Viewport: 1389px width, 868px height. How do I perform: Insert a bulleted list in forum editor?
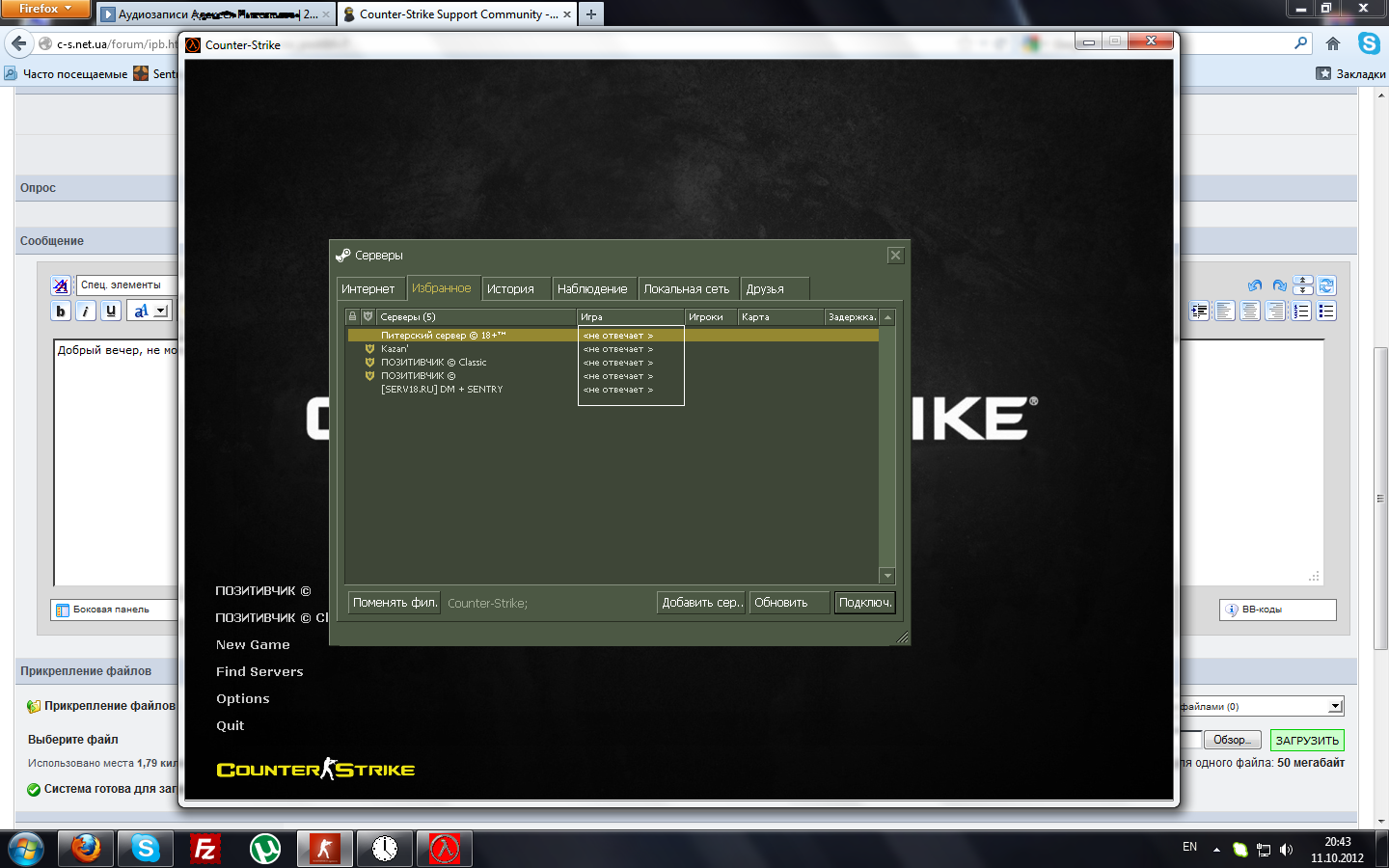click(1326, 311)
